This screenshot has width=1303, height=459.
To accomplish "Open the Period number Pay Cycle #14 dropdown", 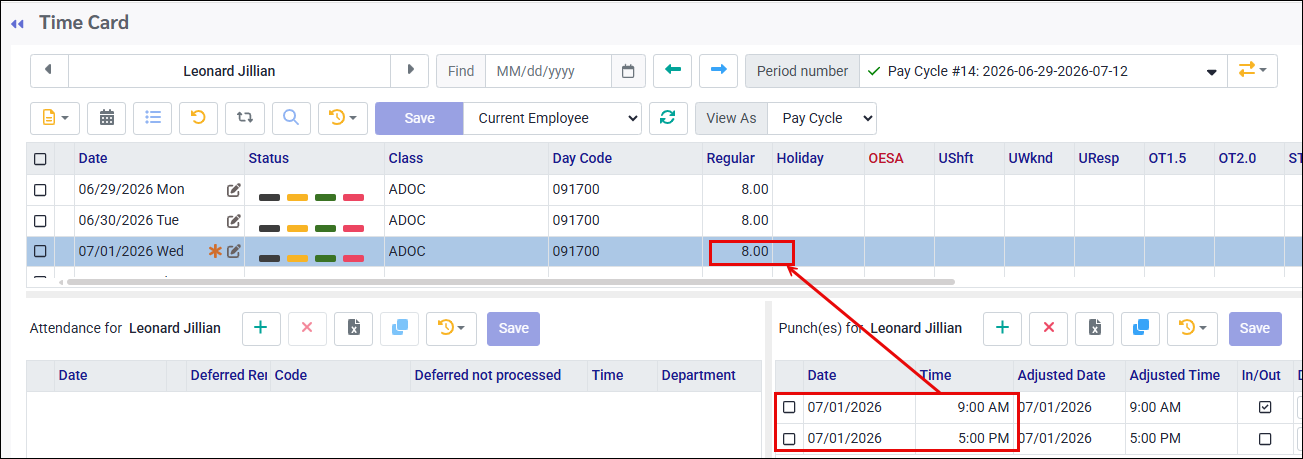I will (1043, 71).
